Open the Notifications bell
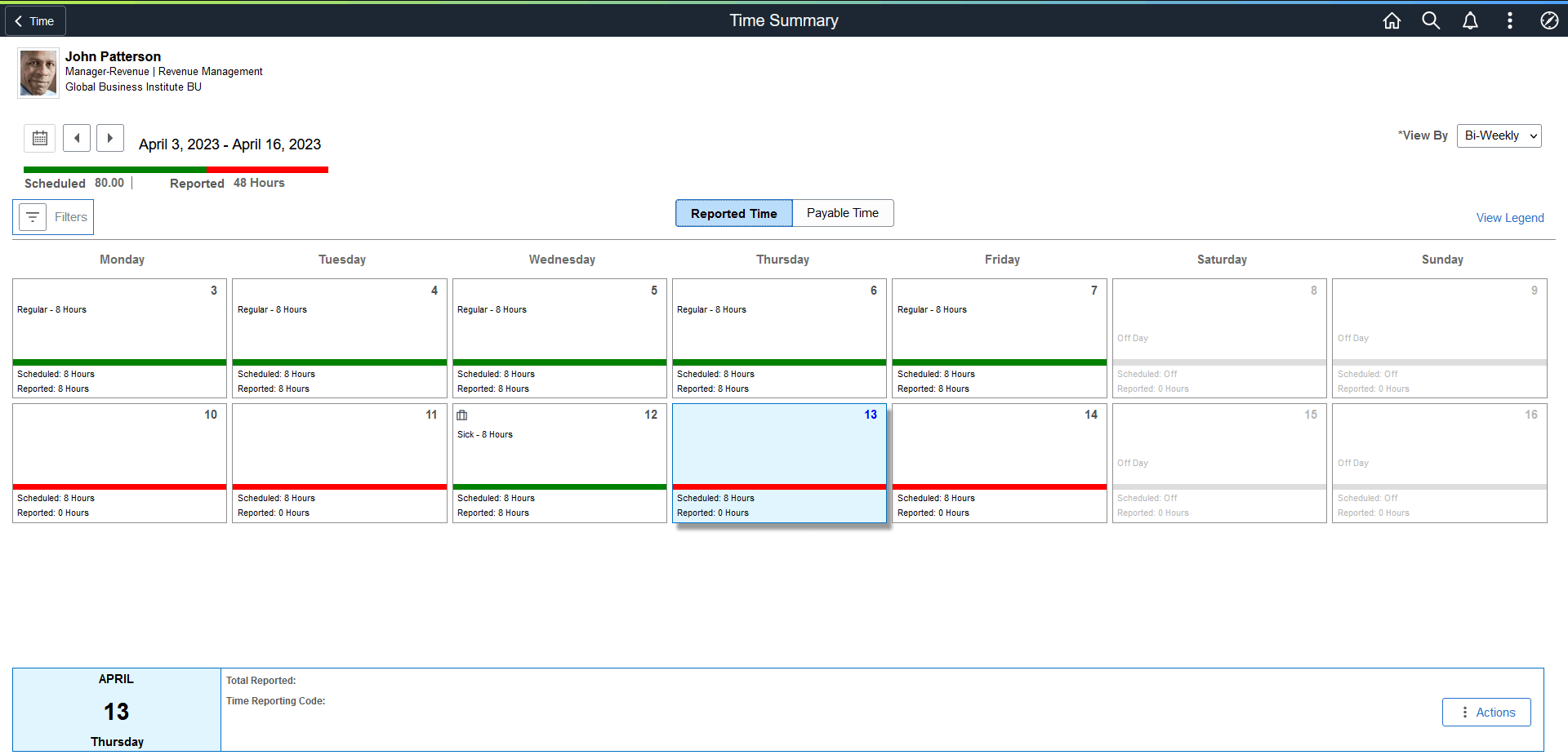 (x=1470, y=20)
